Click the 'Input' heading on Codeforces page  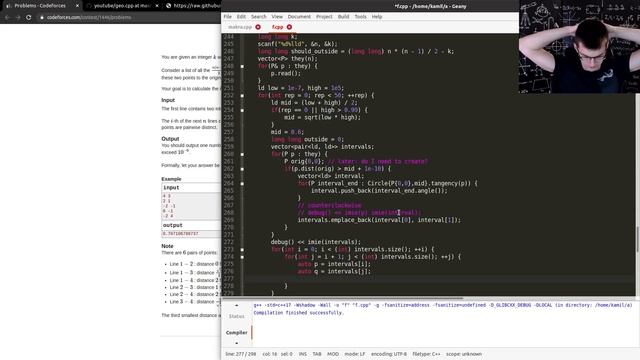point(168,100)
